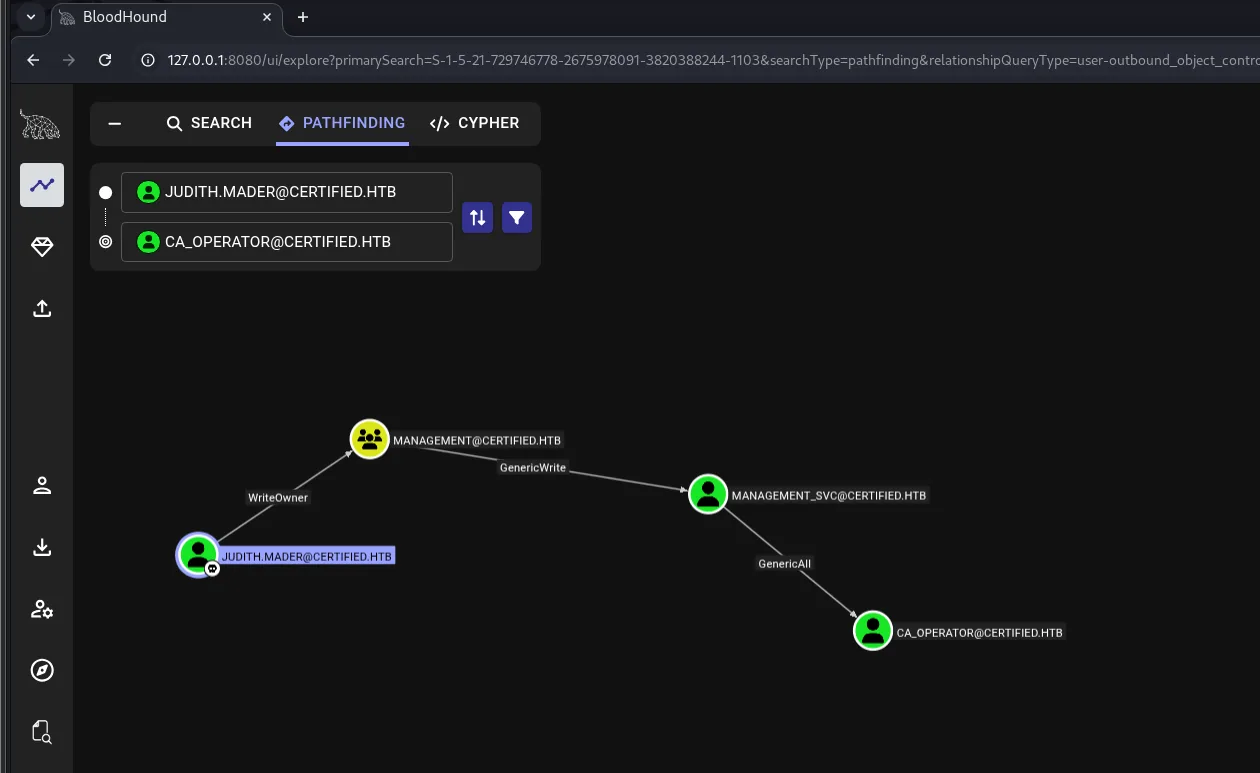Open a new browser tab
This screenshot has height=773, width=1260.
pos(303,17)
